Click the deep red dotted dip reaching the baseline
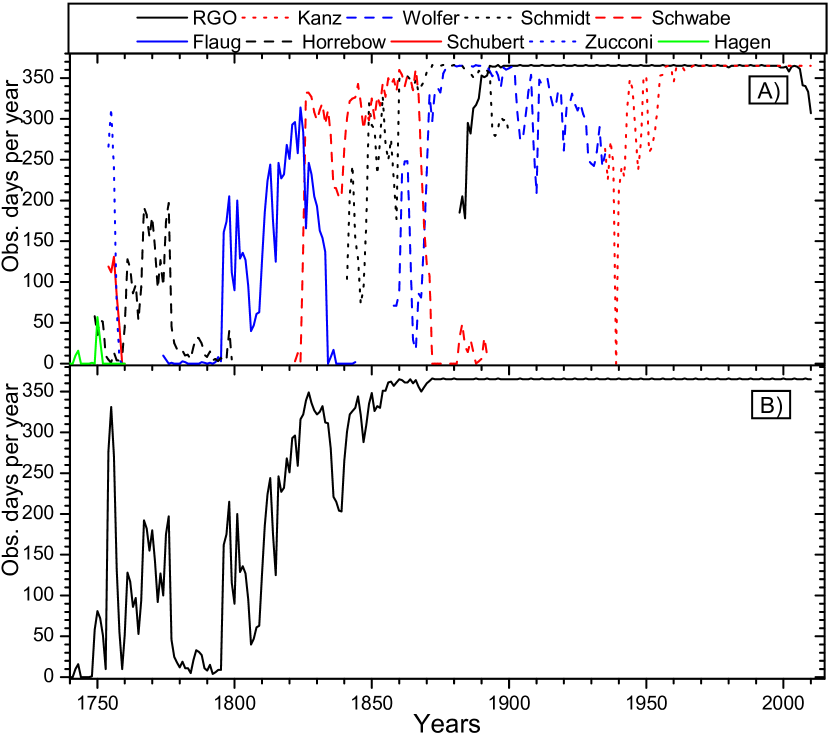The height and width of the screenshot is (735, 830). coord(616,360)
